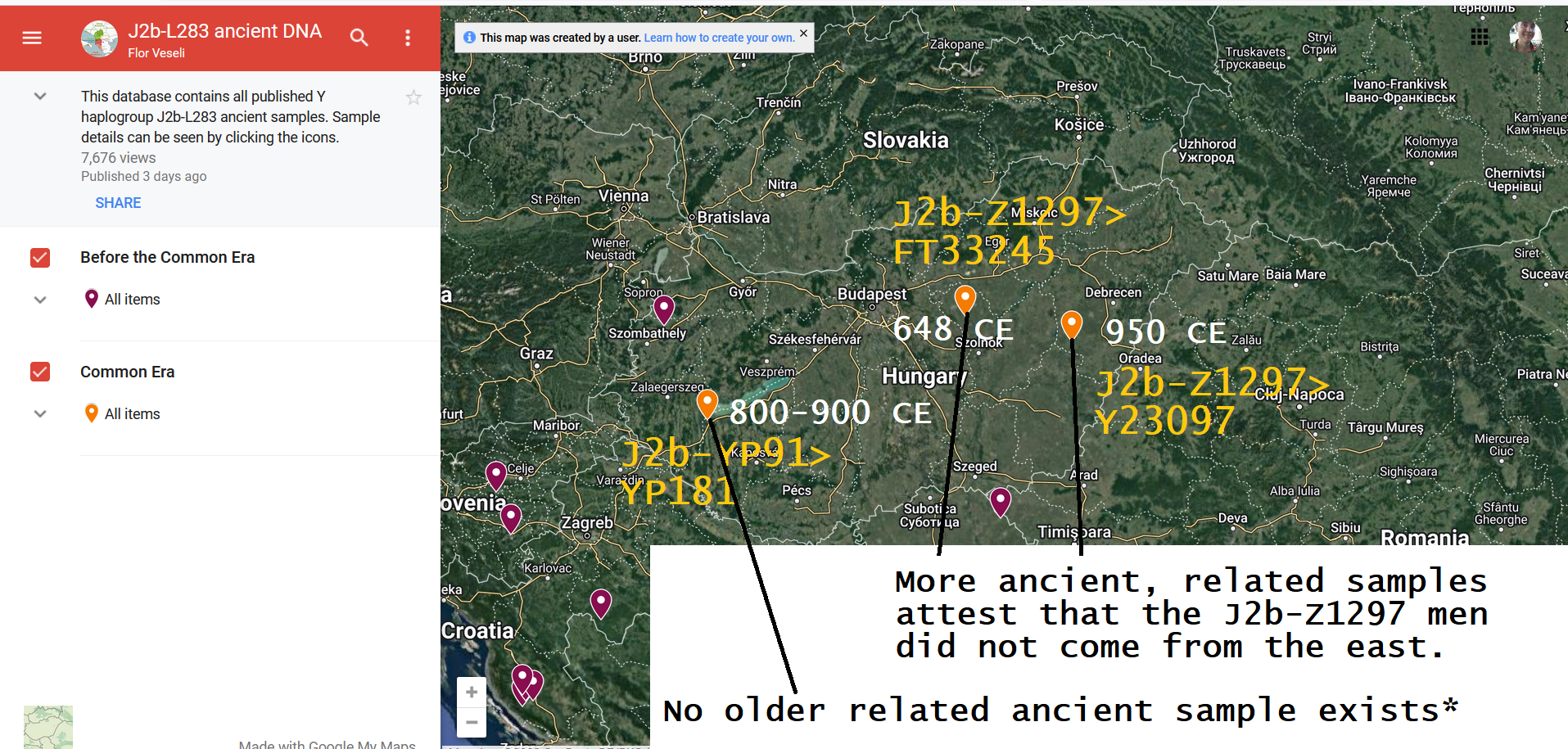
Task: Click the Google account profile avatar
Action: click(x=1525, y=37)
